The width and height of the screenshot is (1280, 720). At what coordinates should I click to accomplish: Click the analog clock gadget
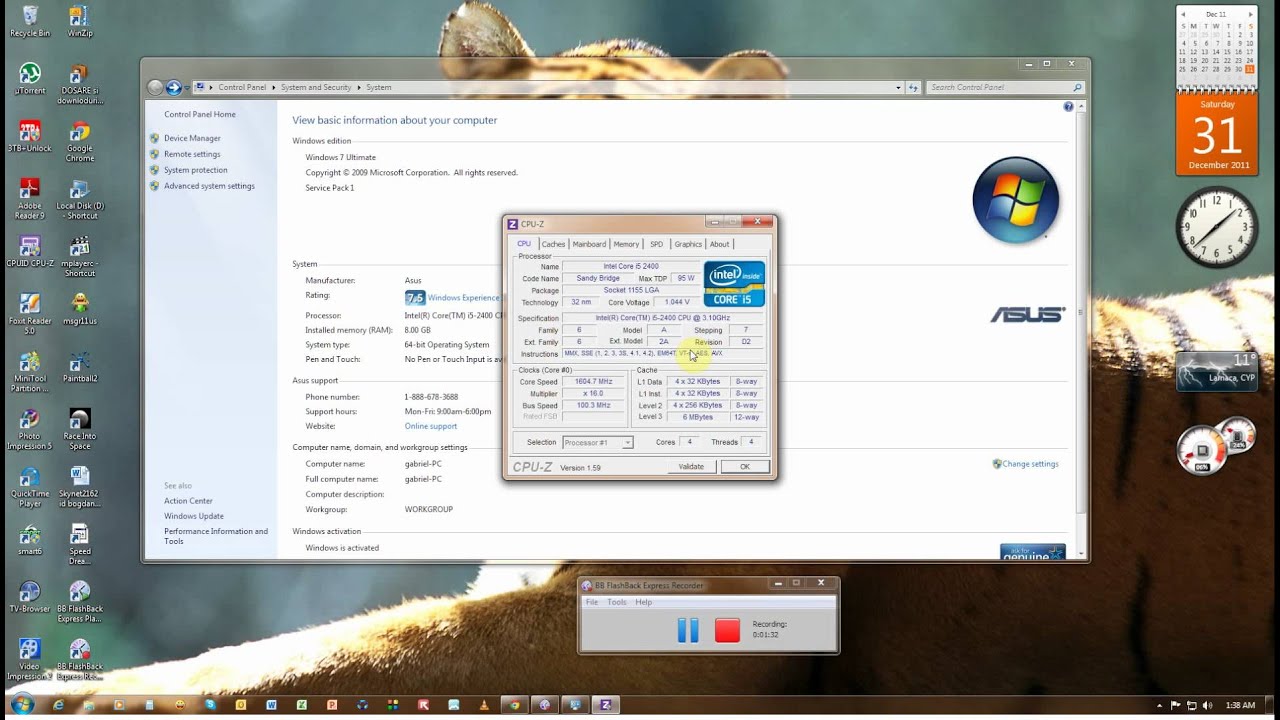coord(1217,227)
